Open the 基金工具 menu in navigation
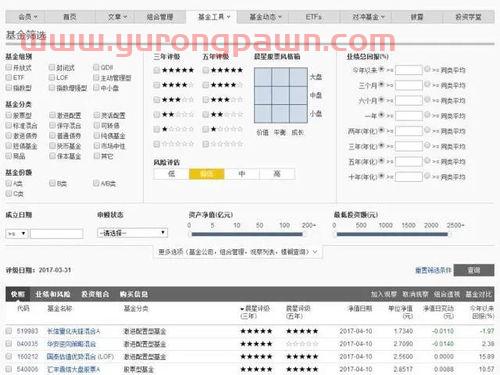The height and width of the screenshot is (375, 500). tap(212, 17)
